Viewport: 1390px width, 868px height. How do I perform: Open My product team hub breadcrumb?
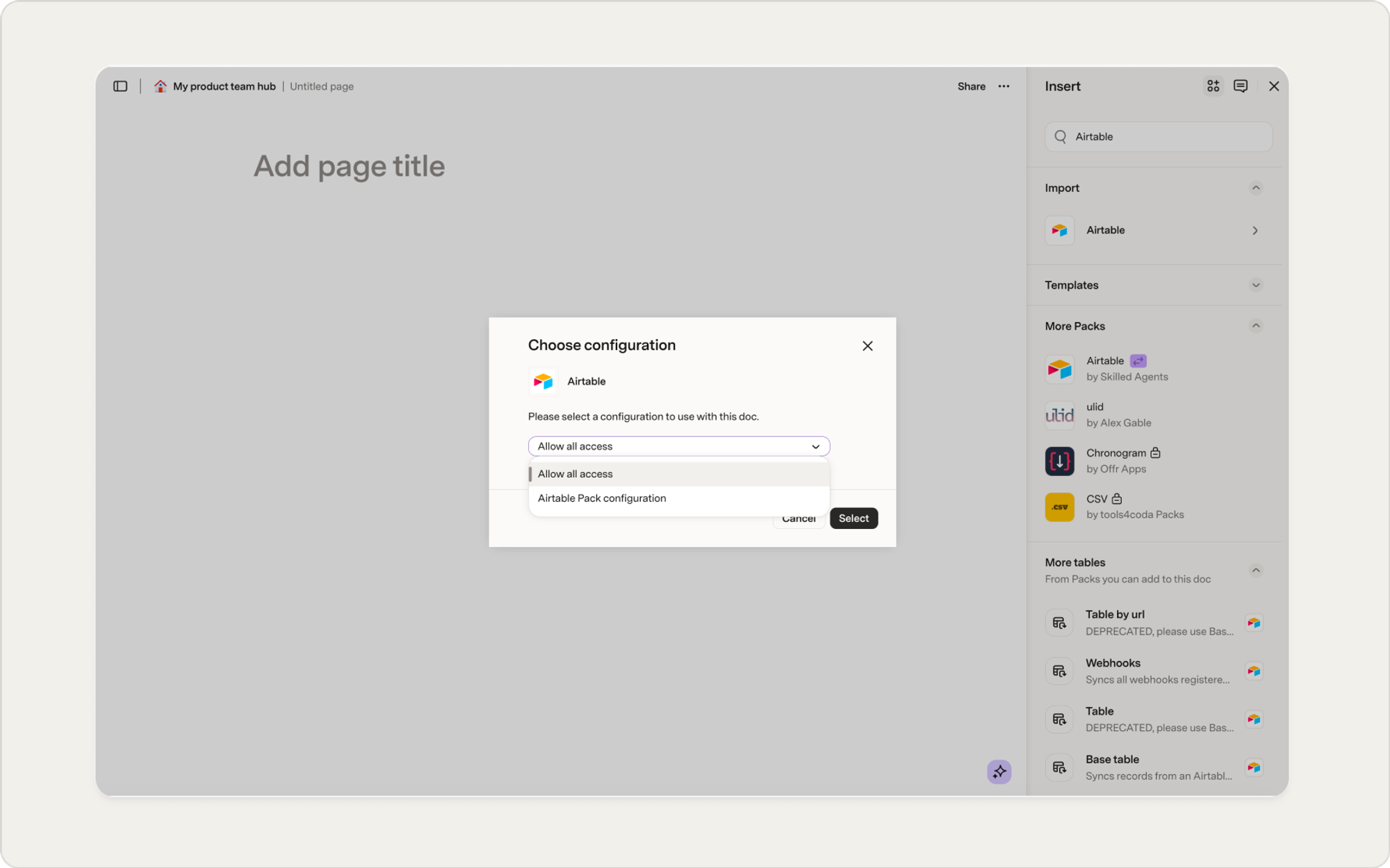click(224, 86)
